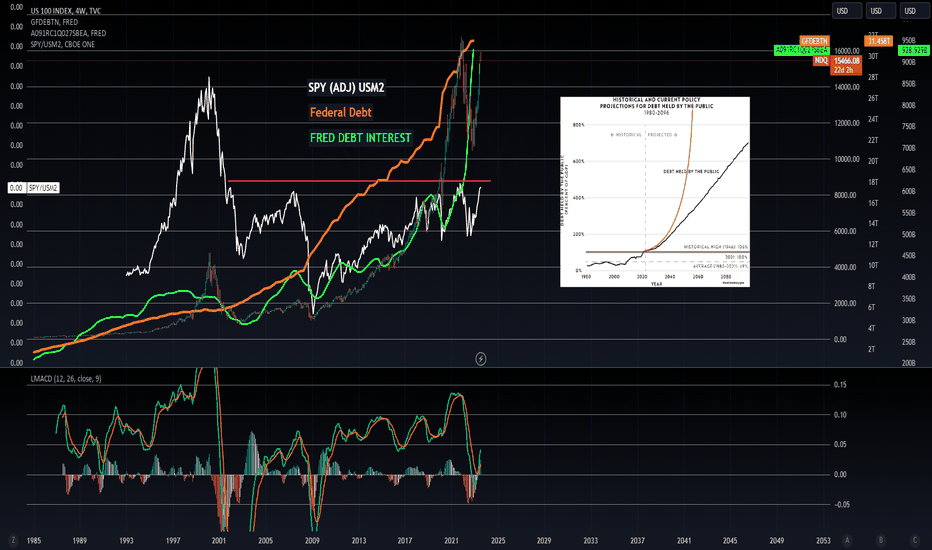Select the SPY/USM2, CBOE ONE legend entry
The height and width of the screenshot is (550, 932).
62,45
